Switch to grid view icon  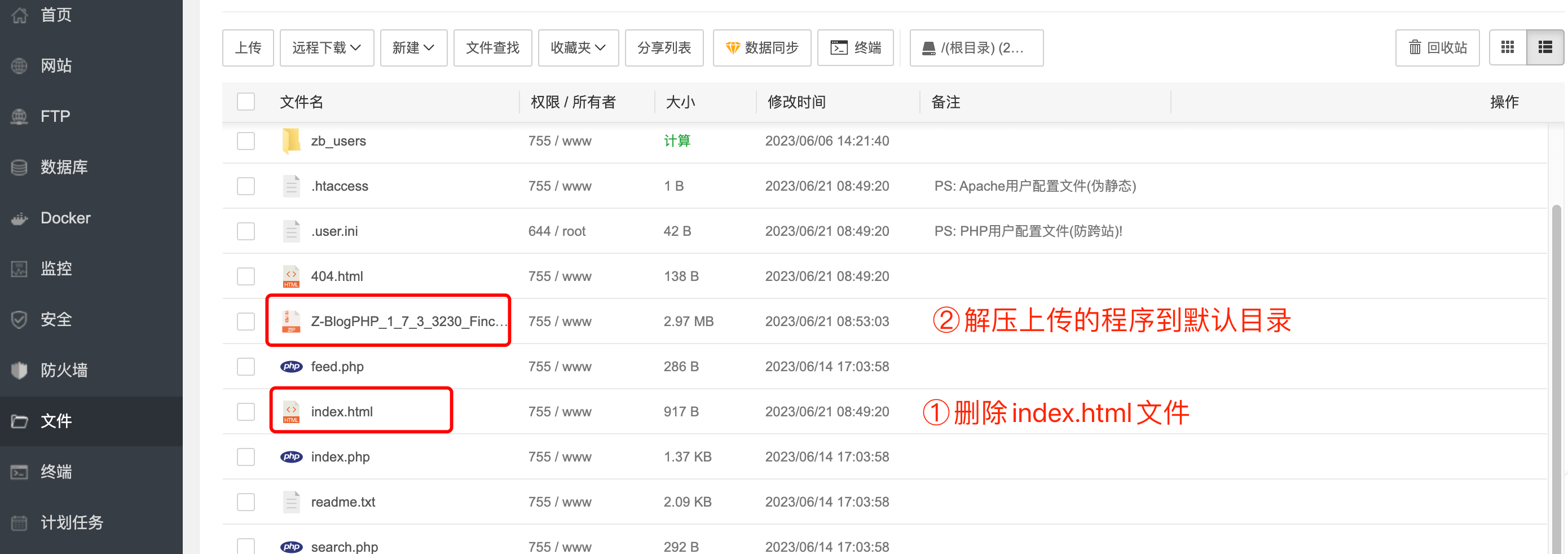click(1507, 47)
